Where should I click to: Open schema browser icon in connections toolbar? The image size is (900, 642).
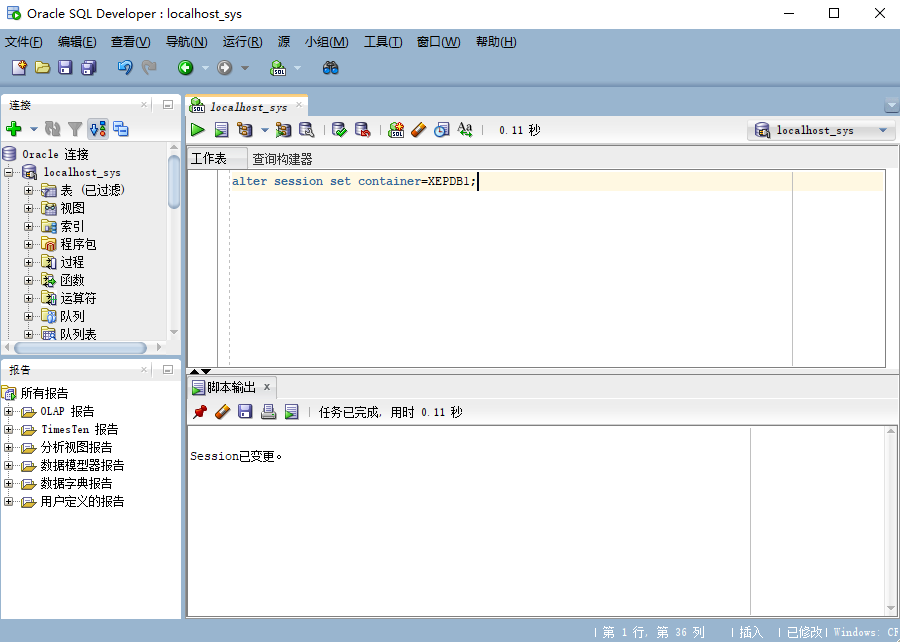point(121,129)
